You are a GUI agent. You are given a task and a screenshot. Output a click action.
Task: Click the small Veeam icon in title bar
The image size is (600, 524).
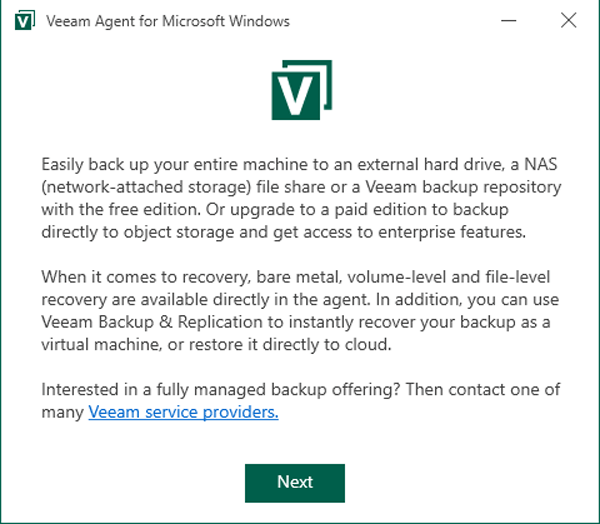pos(25,20)
